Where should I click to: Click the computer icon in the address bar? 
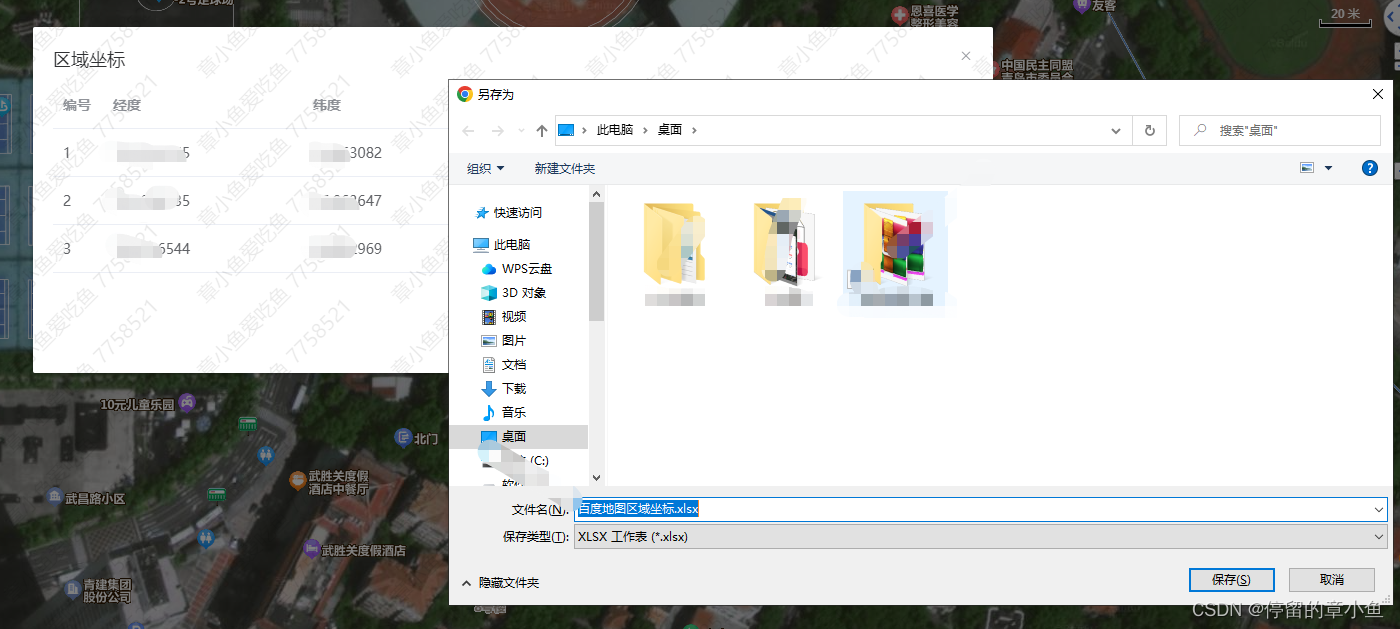[x=566, y=130]
